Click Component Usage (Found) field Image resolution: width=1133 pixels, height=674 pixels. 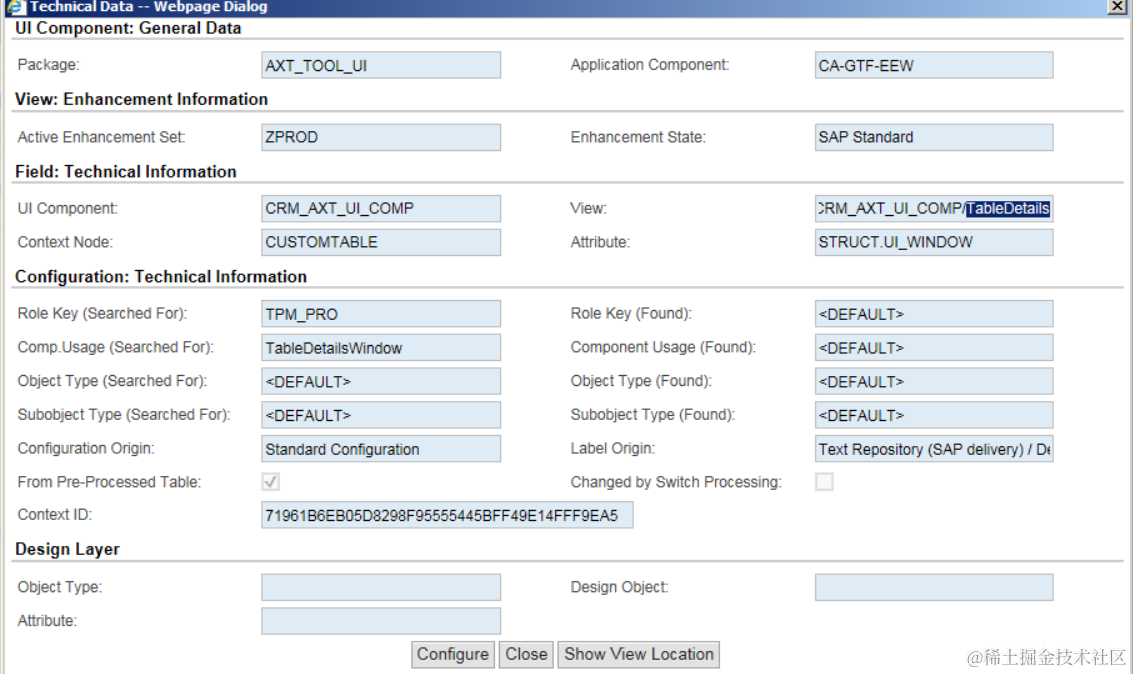934,347
